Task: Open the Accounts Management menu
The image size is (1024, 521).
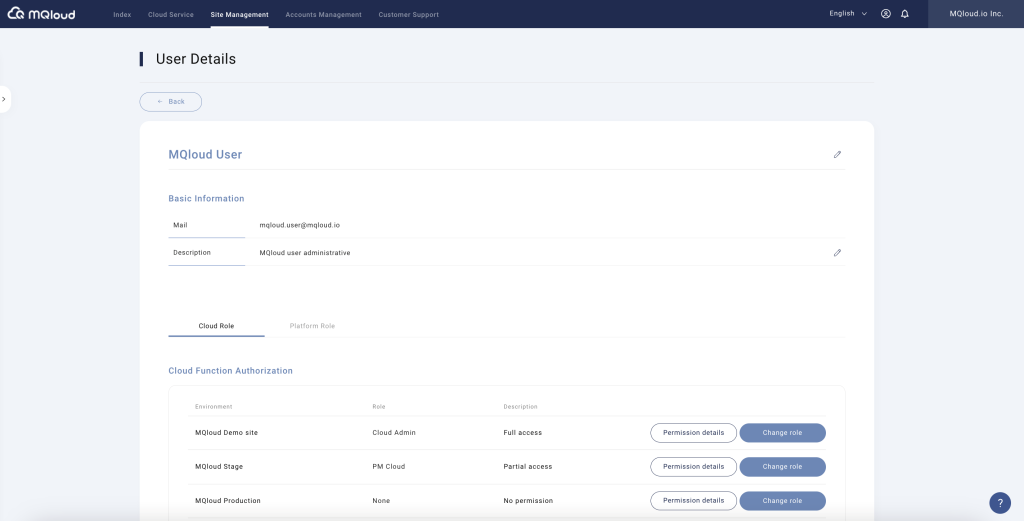Action: point(321,15)
